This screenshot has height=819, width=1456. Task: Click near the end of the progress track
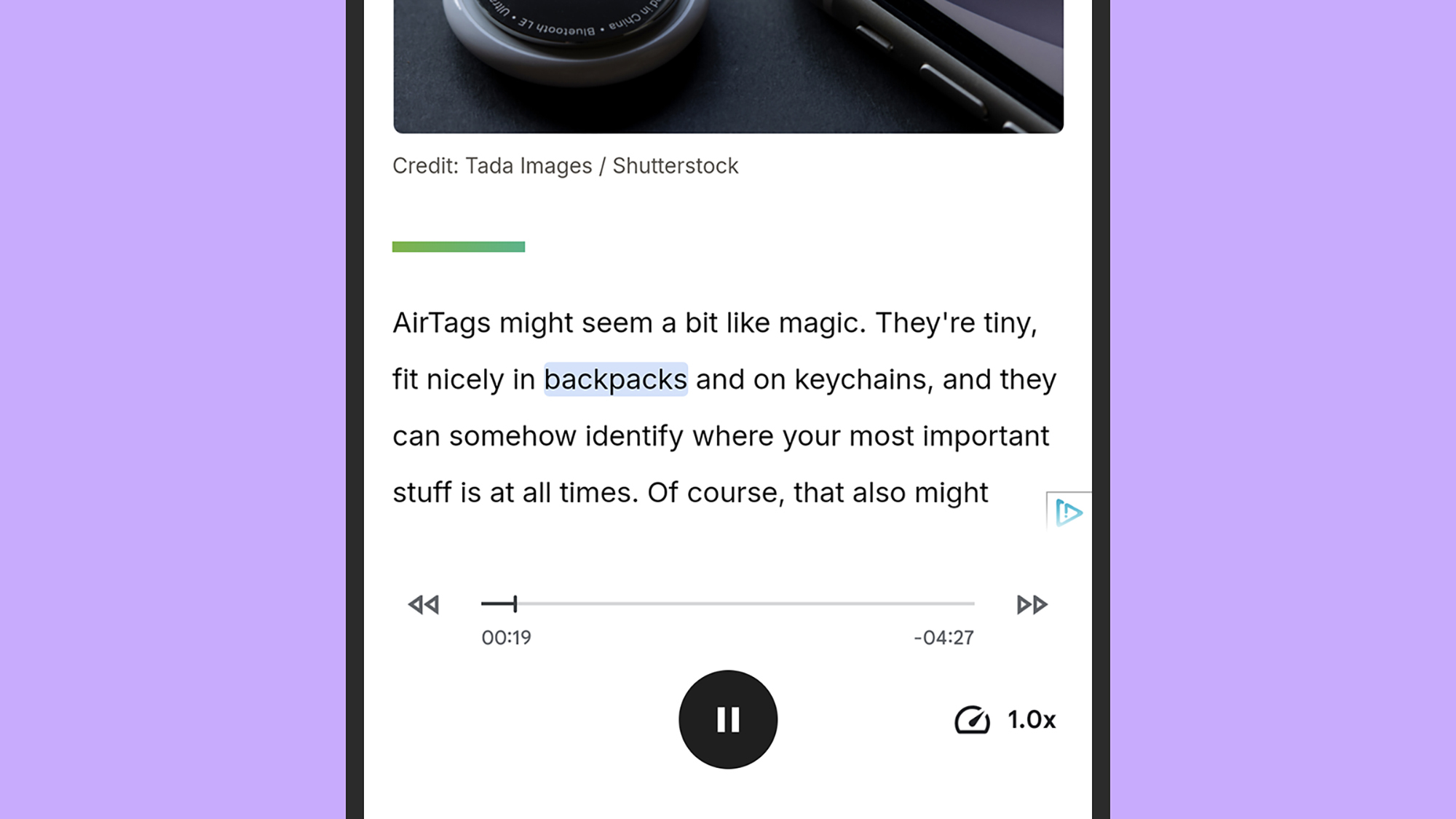[961, 604]
